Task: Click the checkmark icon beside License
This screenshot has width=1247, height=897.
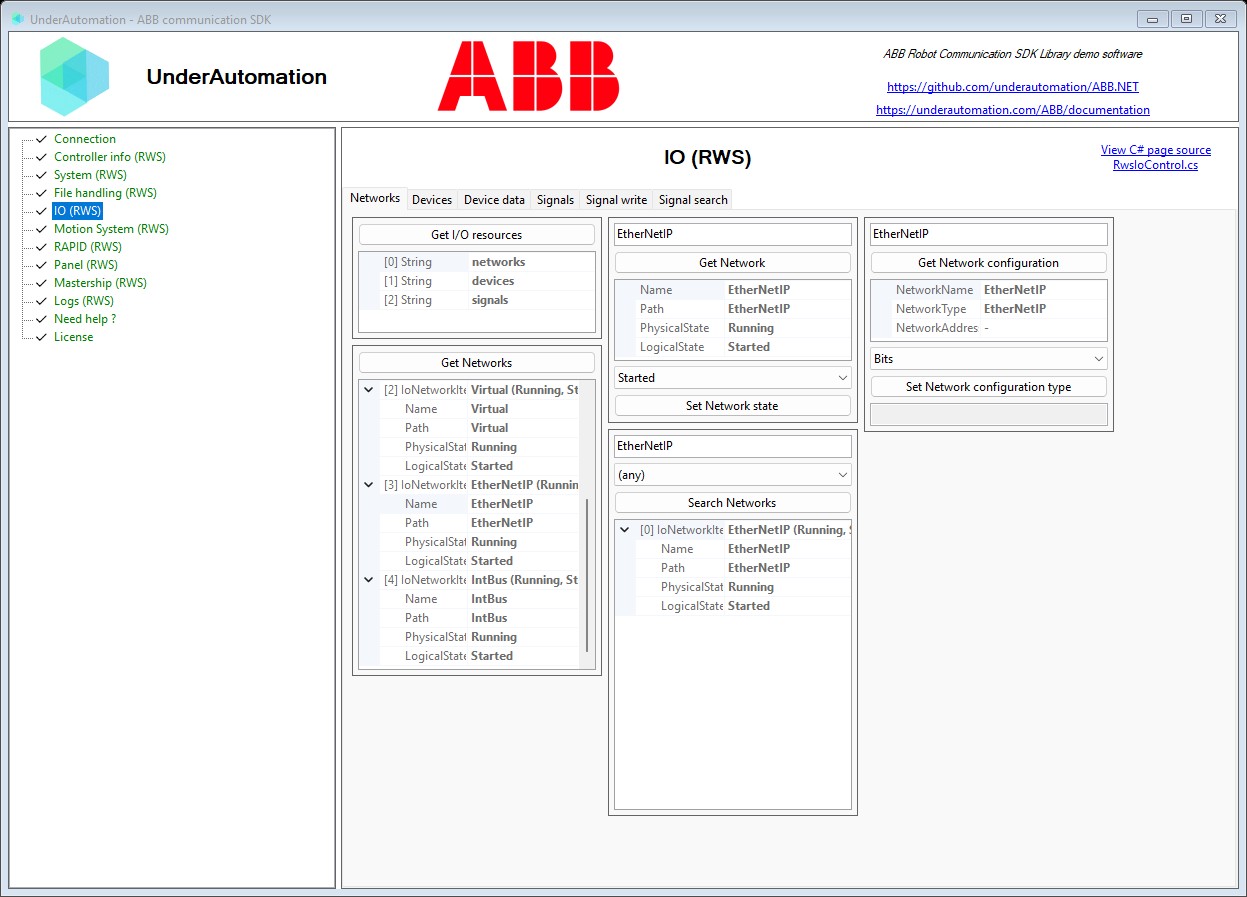Action: (41, 337)
